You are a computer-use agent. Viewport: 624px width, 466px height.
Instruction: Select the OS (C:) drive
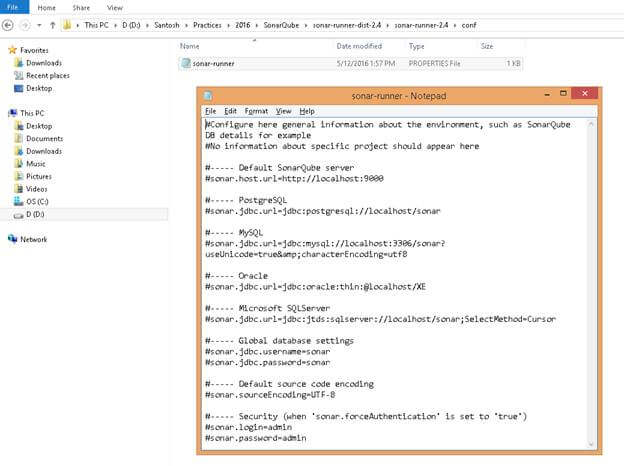38,201
